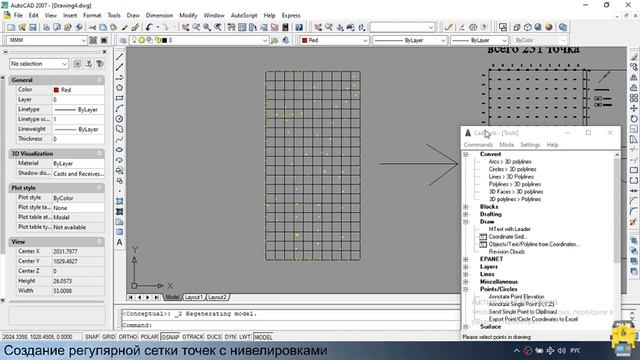640x360 pixels.
Task: Toggle DYN input in status bar
Action: pyautogui.click(x=230, y=337)
